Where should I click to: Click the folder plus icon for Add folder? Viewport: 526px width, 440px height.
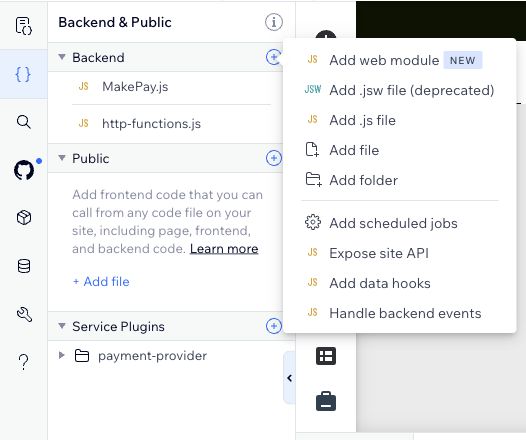pyautogui.click(x=313, y=179)
